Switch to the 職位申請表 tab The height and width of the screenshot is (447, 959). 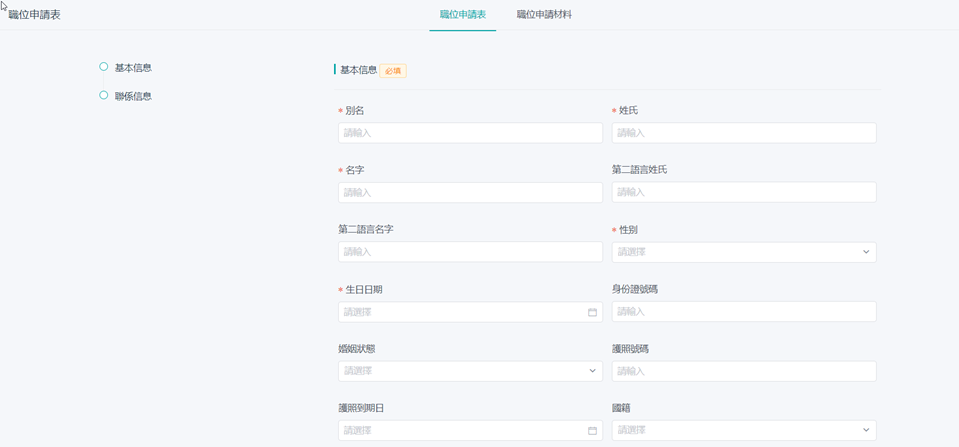click(463, 15)
